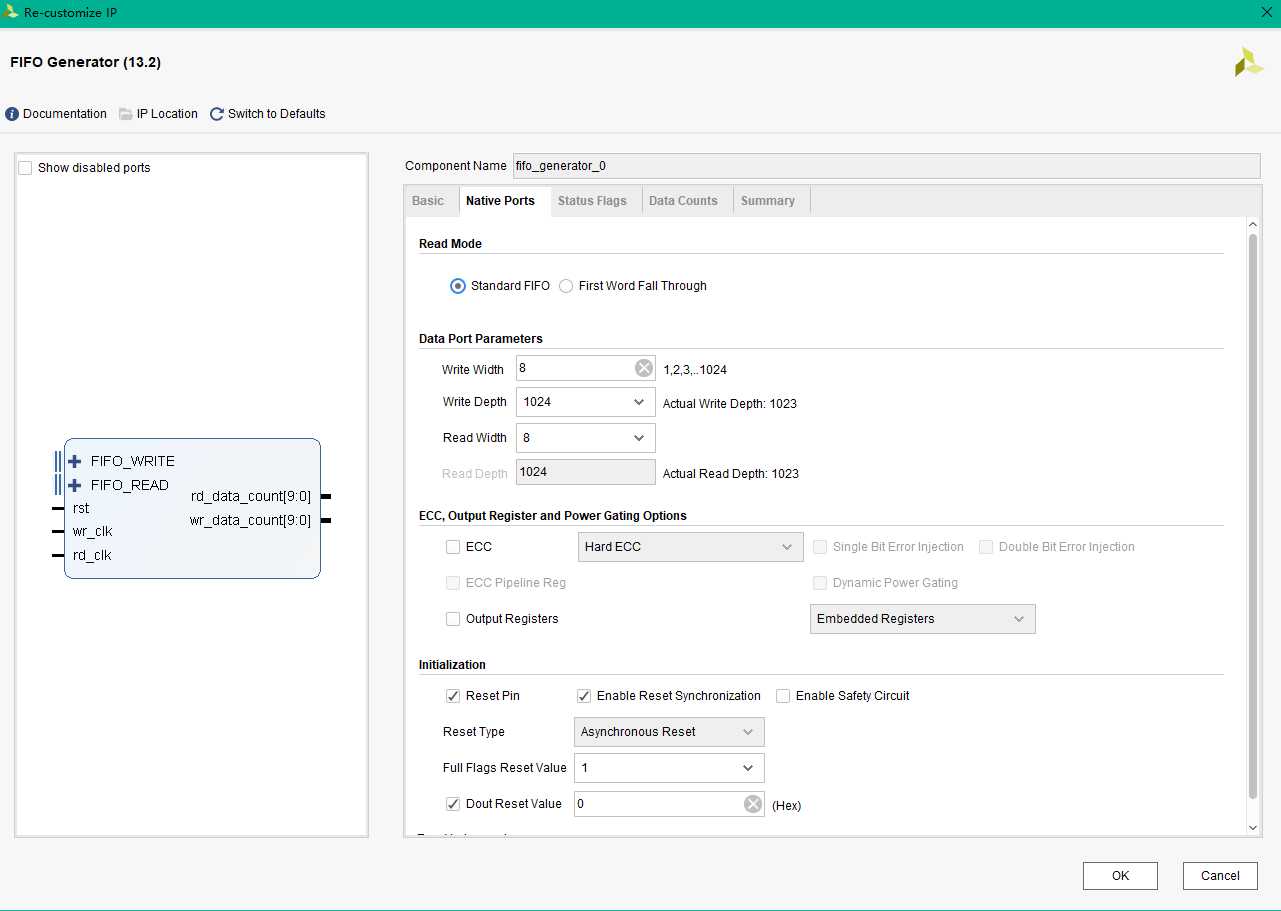Viewport: 1281px width, 911px height.
Task: Check Enable Safety Circuit
Action: click(x=783, y=696)
